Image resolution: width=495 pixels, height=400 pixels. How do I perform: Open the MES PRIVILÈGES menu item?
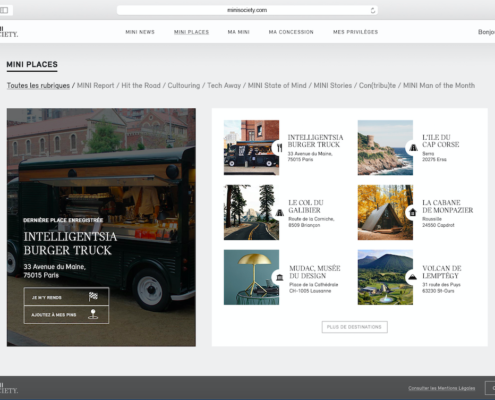click(x=355, y=32)
